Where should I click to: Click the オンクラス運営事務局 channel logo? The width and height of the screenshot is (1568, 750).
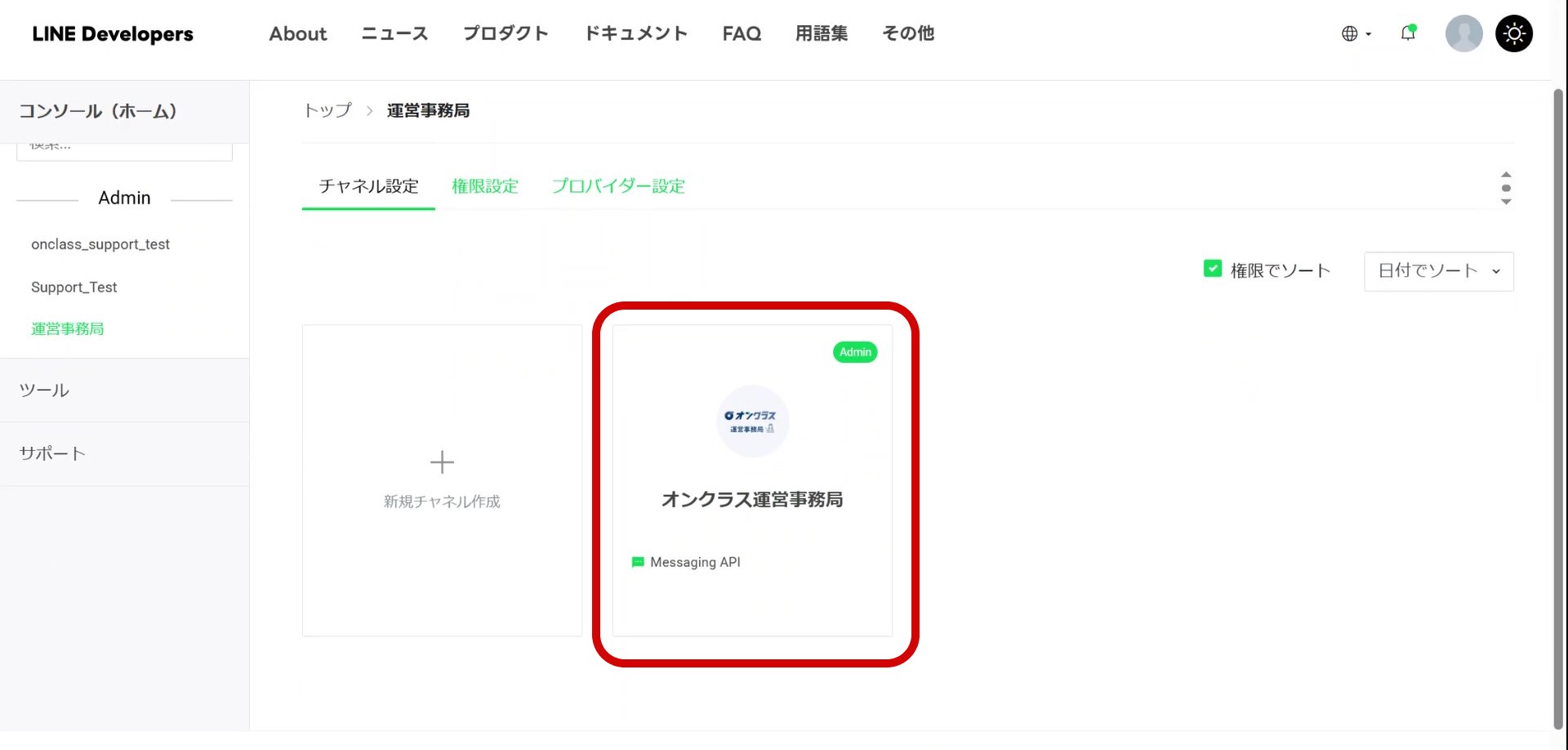(752, 421)
